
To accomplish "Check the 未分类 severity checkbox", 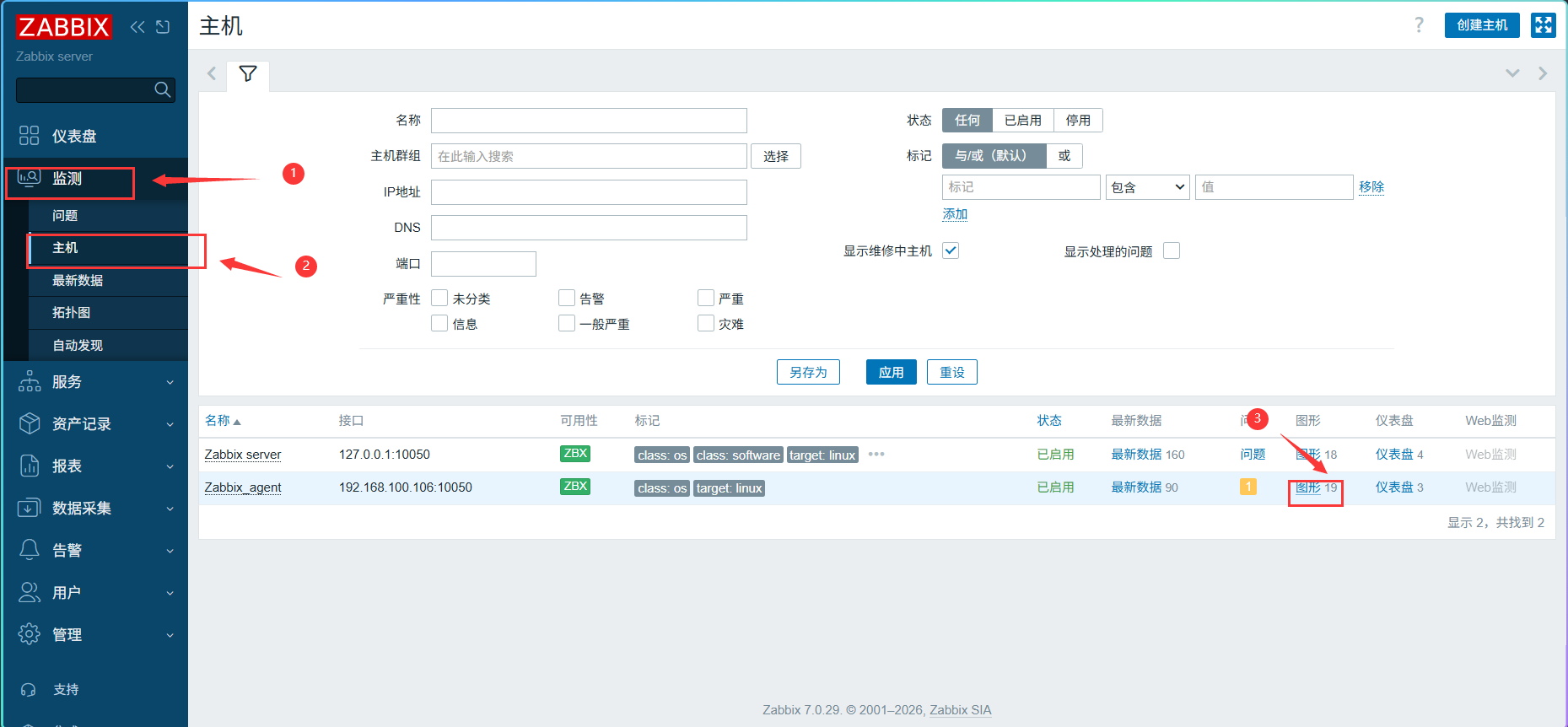I will (x=439, y=298).
